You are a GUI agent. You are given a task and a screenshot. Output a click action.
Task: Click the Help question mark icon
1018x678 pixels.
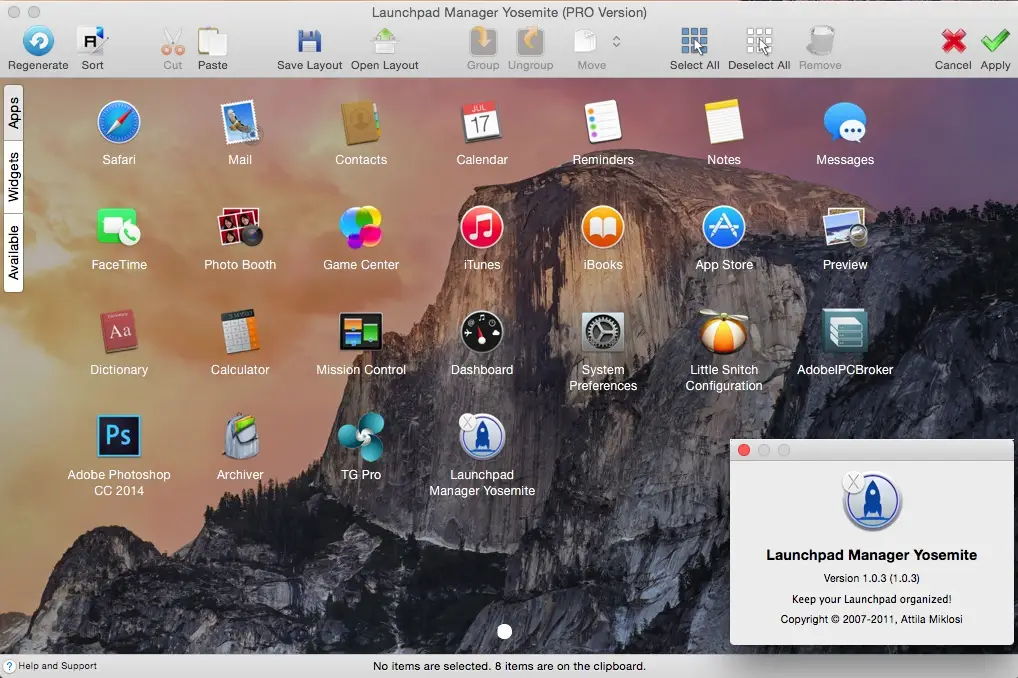pyautogui.click(x=9, y=666)
